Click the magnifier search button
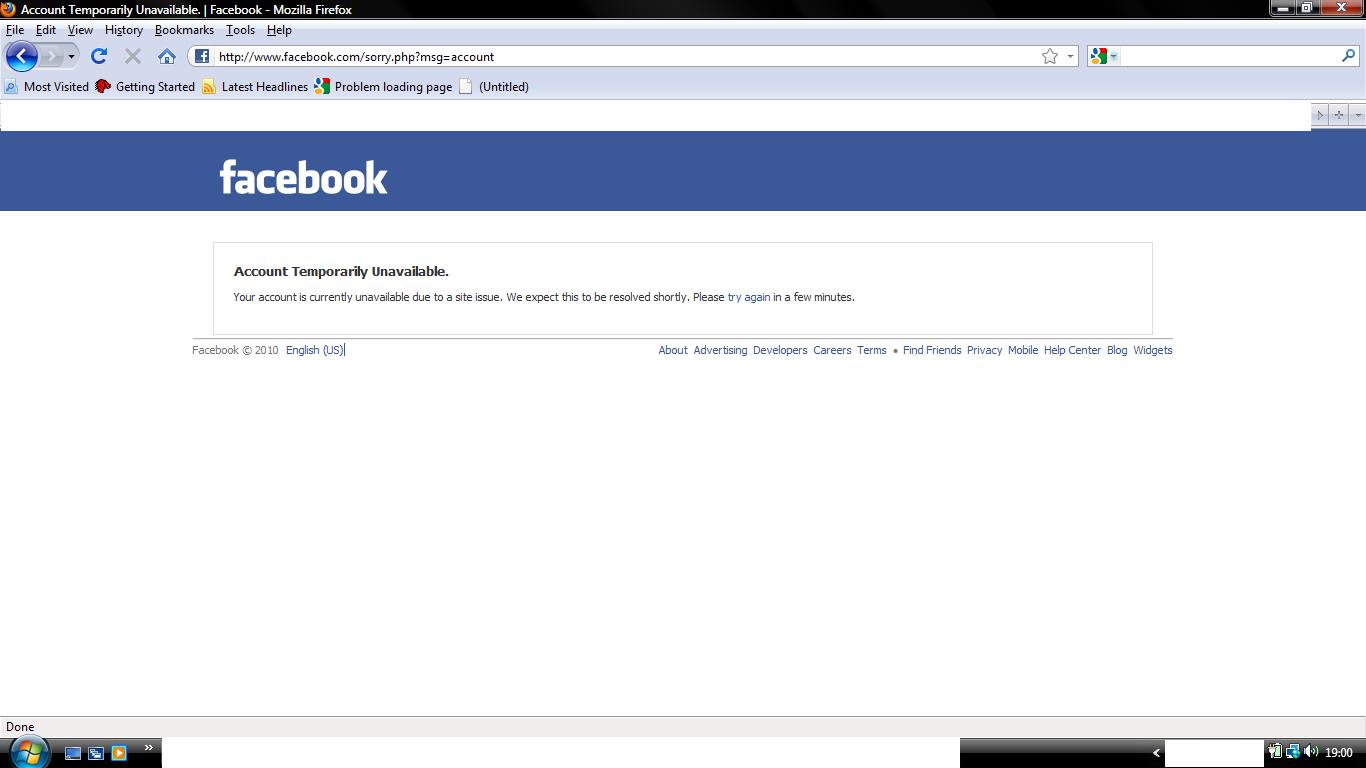This screenshot has width=1366, height=768. tap(1348, 57)
